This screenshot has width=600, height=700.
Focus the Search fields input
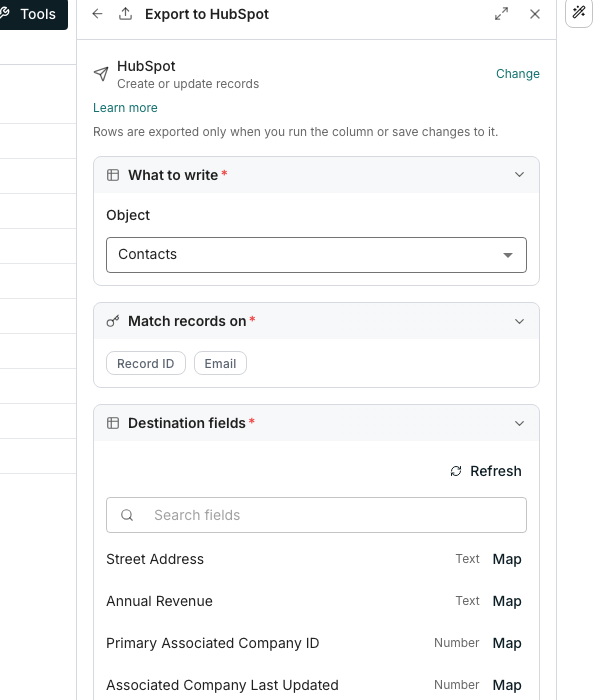(316, 515)
